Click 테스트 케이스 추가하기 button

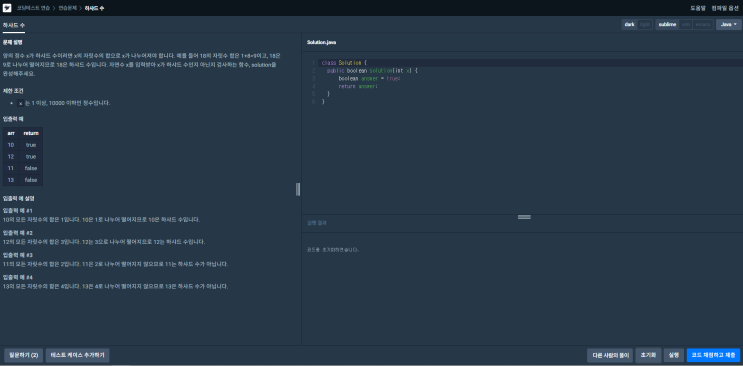[78, 355]
